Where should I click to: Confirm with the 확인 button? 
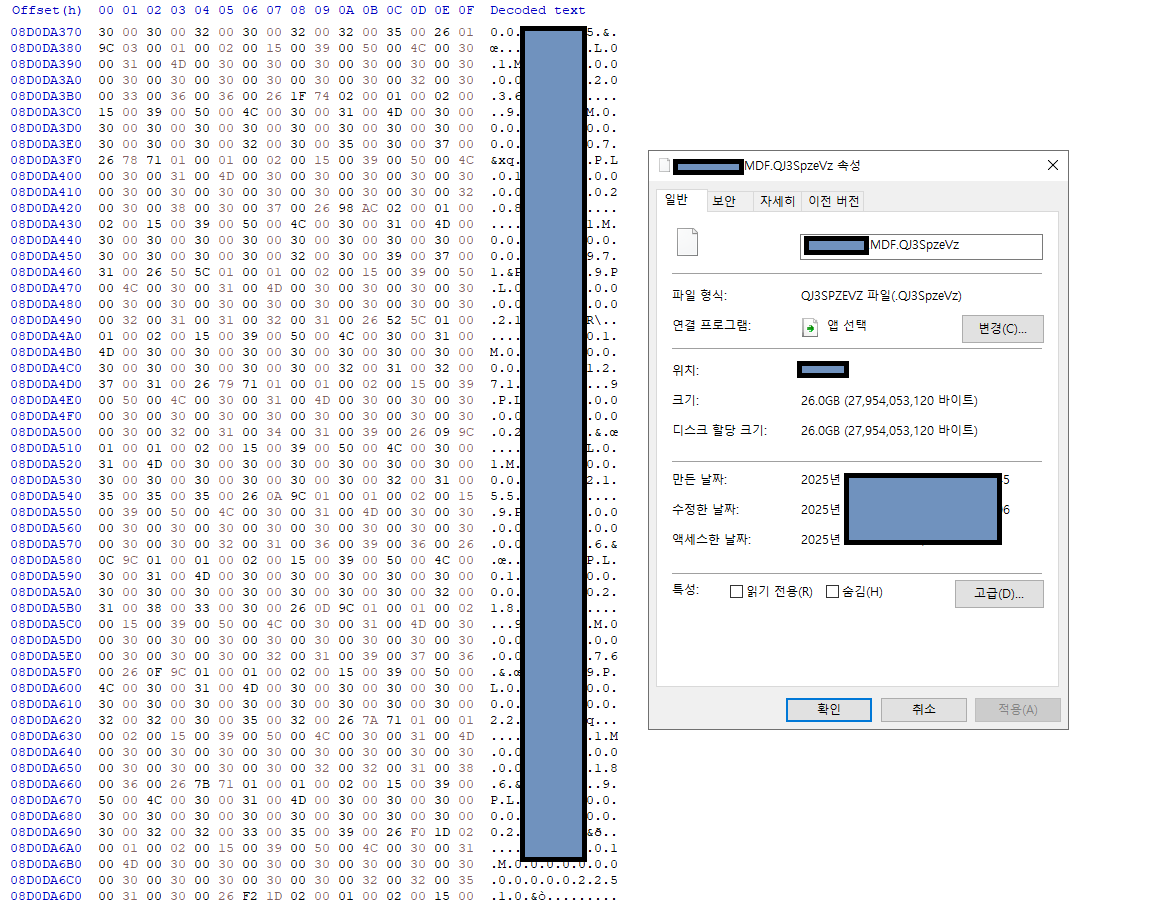pyautogui.click(x=829, y=710)
